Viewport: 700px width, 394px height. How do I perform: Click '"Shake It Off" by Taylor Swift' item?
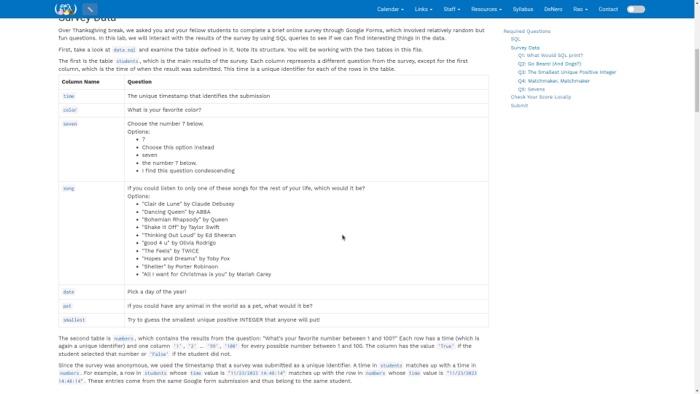click(x=180, y=227)
